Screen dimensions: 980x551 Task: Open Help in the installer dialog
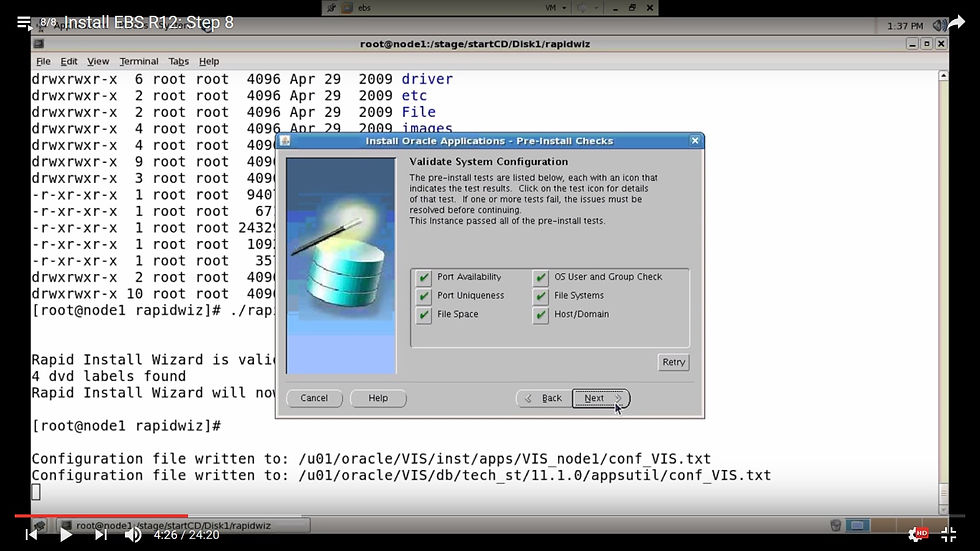click(x=378, y=398)
